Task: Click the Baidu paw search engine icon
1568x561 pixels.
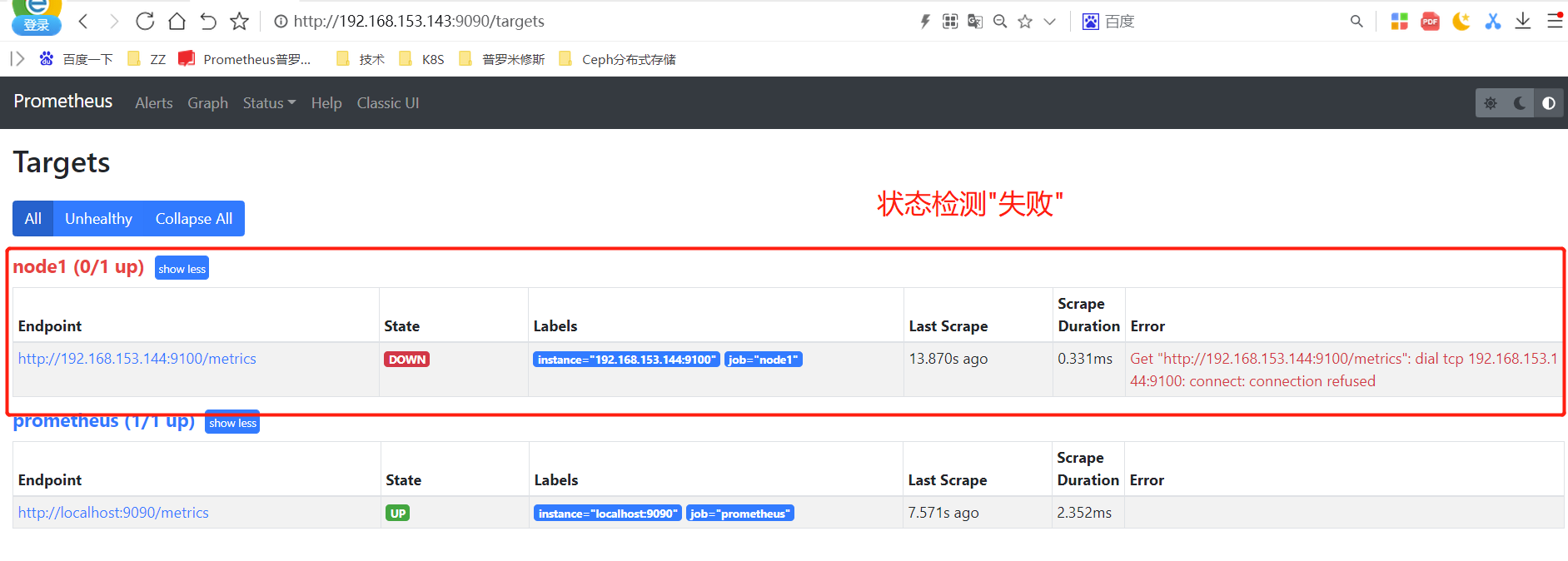Action: [1091, 22]
